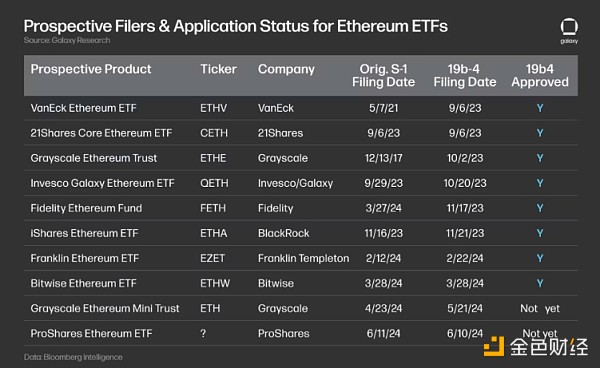600x368 pixels.
Task: Click the Source: Galaxy Research text
Action: tap(67, 40)
